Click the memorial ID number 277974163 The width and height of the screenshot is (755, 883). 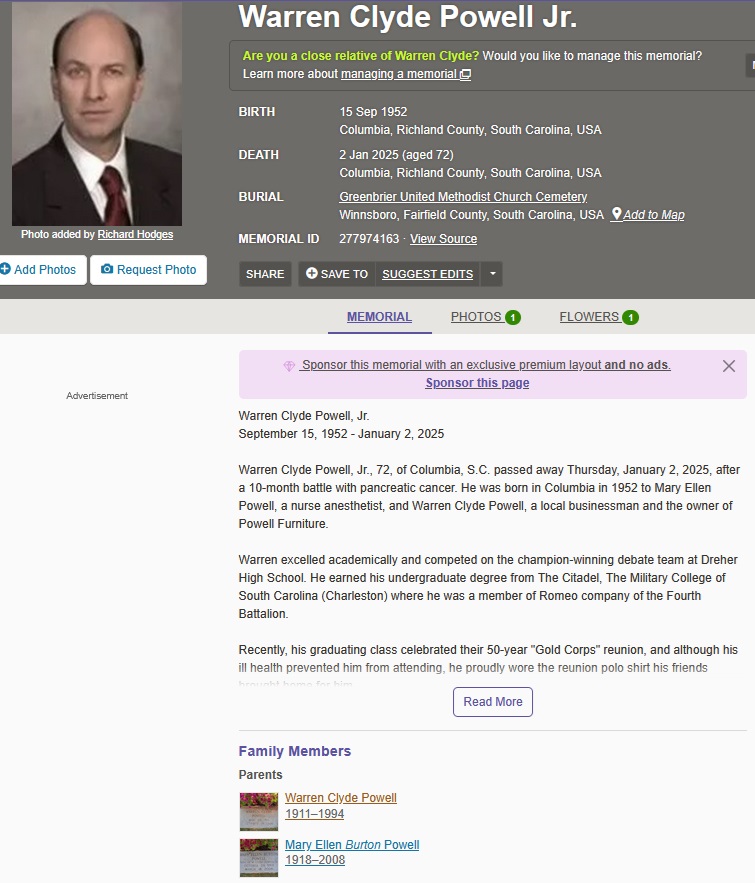tap(369, 239)
